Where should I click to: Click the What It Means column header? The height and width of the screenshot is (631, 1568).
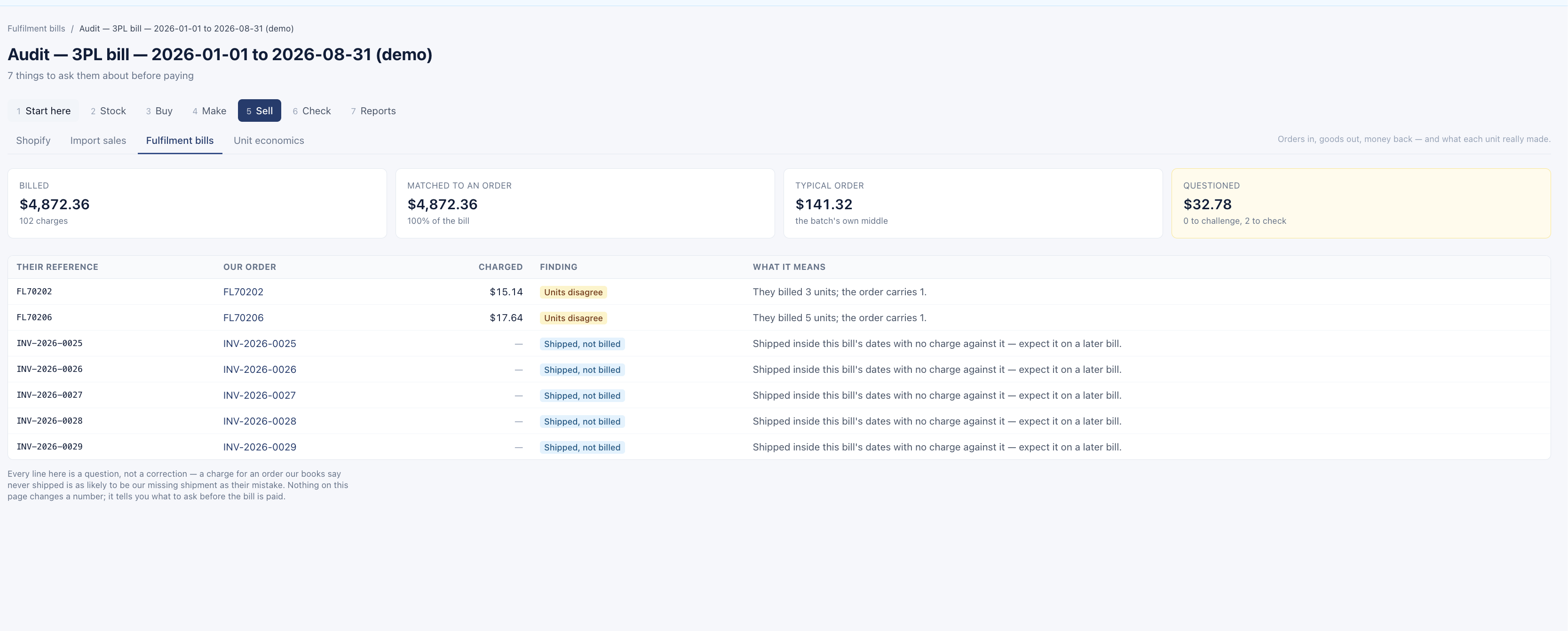pyautogui.click(x=789, y=267)
